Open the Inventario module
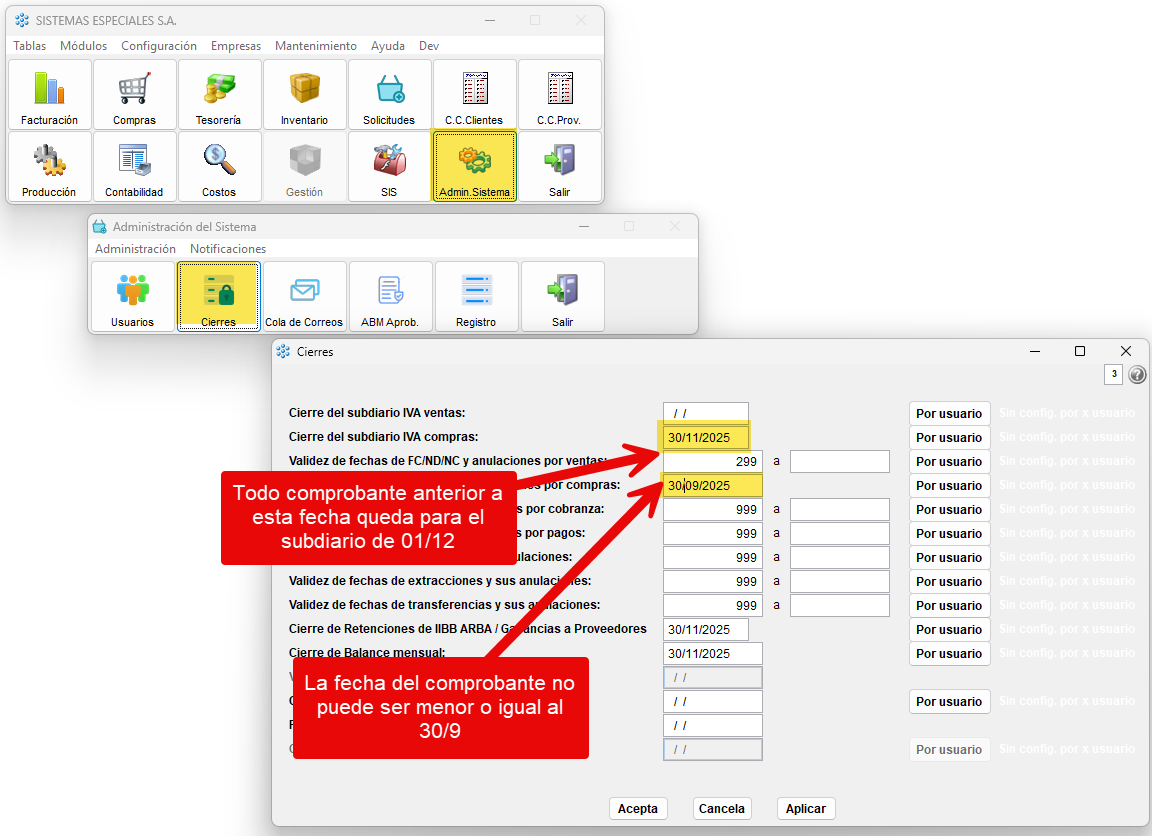This screenshot has width=1152, height=836. (304, 95)
